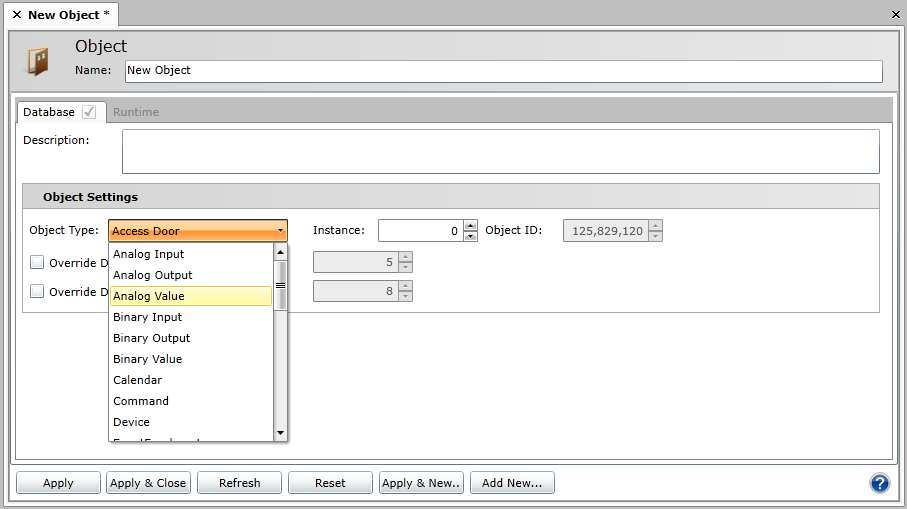Screen dimensions: 907x509
Task: Click the Reset button
Action: [330, 483]
